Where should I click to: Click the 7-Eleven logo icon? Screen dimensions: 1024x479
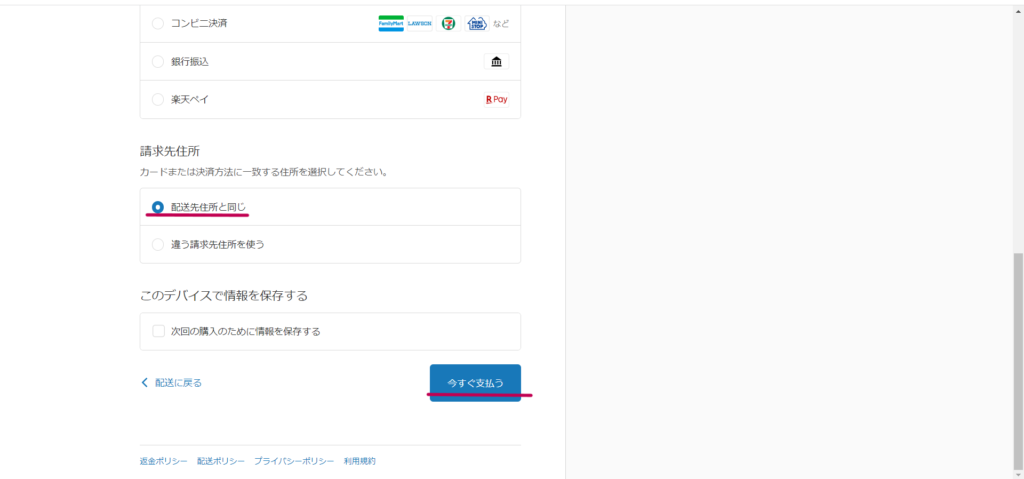[448, 23]
